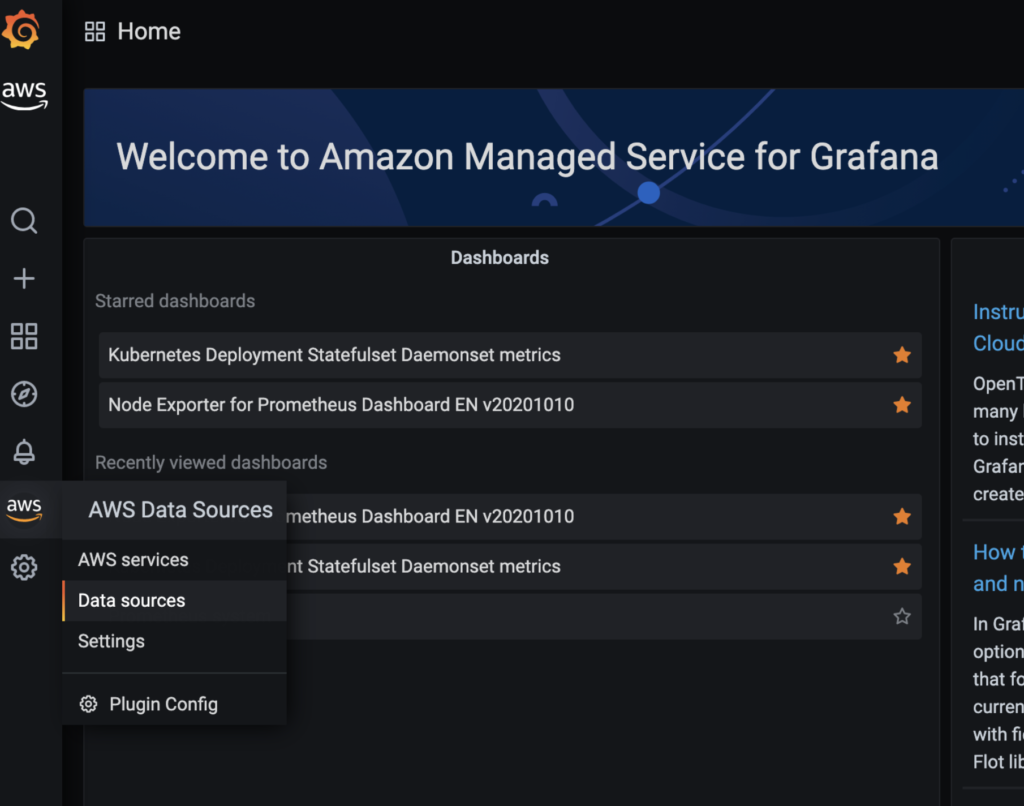
Task: Click the Welcome to Amazon Managed Service banner
Action: 554,157
